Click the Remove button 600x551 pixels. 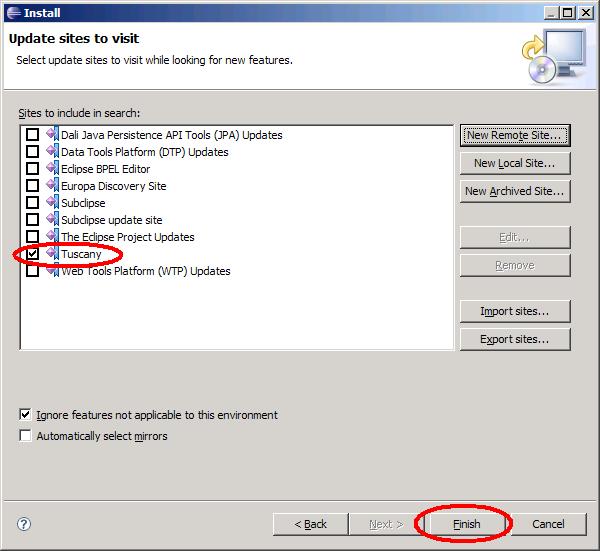coord(515,265)
